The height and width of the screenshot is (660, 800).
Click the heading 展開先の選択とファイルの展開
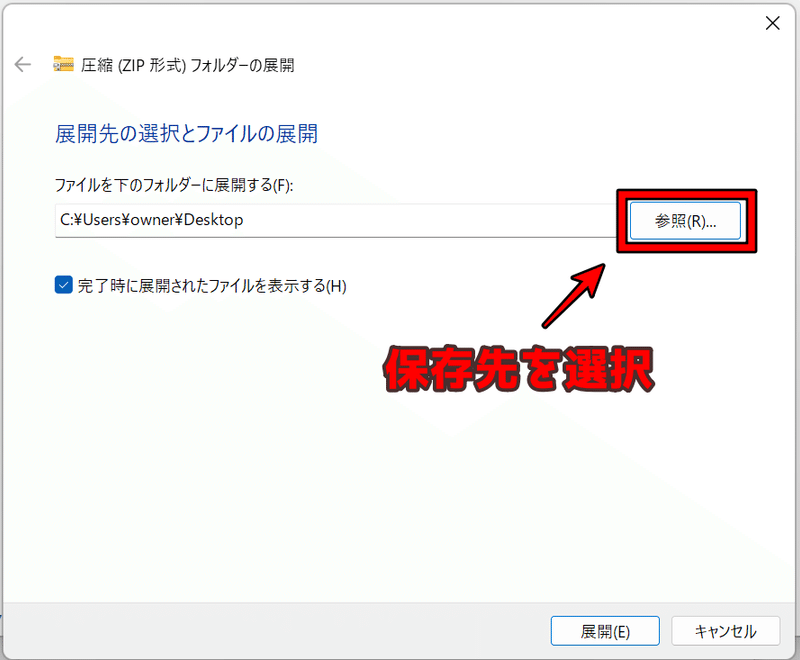point(186,134)
